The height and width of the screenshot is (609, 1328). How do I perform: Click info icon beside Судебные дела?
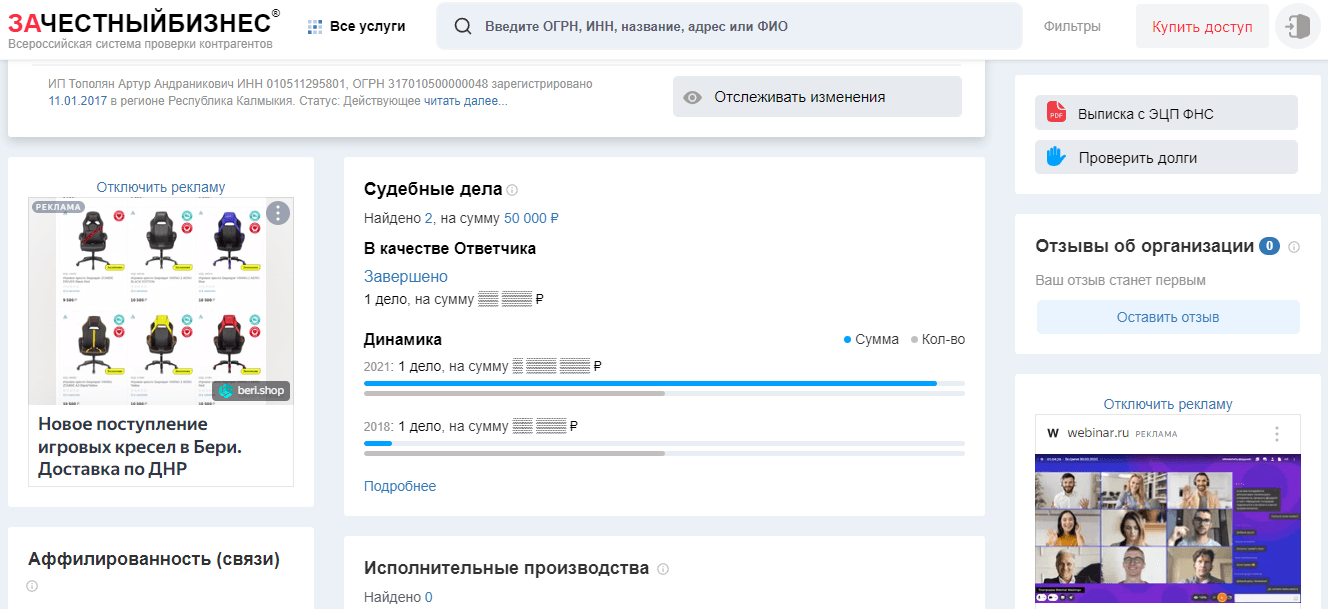click(x=513, y=190)
